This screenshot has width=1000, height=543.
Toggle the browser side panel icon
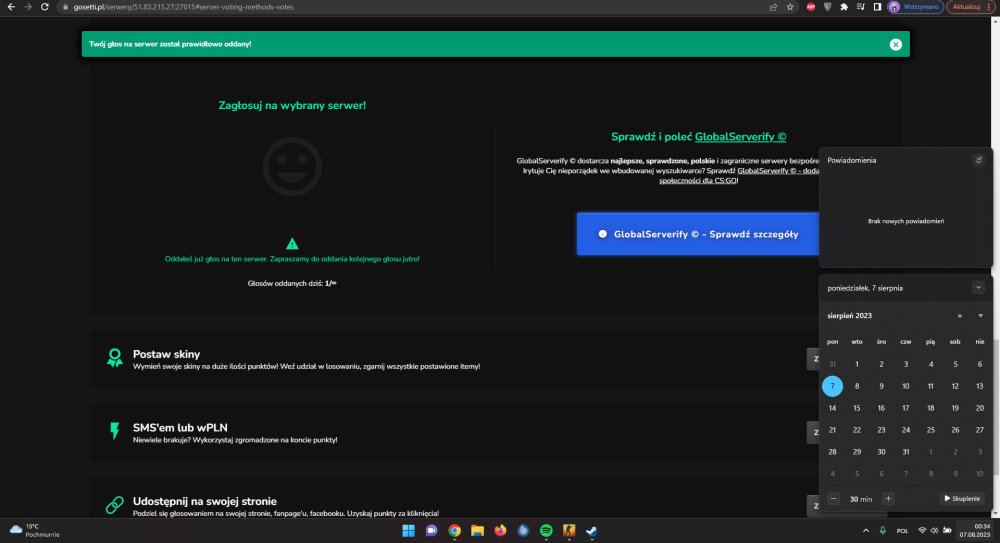[x=877, y=7]
